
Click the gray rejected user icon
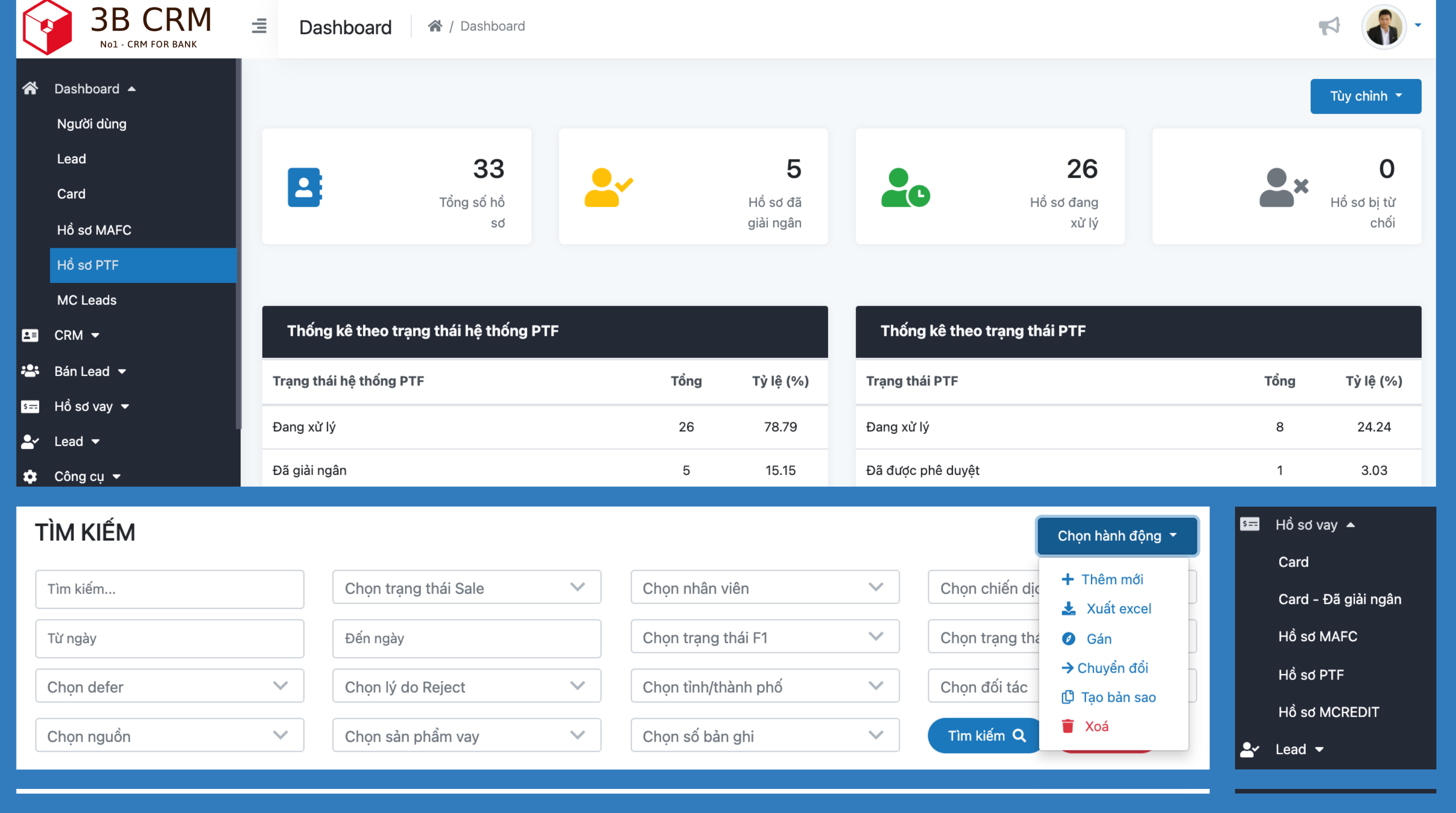[x=1283, y=188]
